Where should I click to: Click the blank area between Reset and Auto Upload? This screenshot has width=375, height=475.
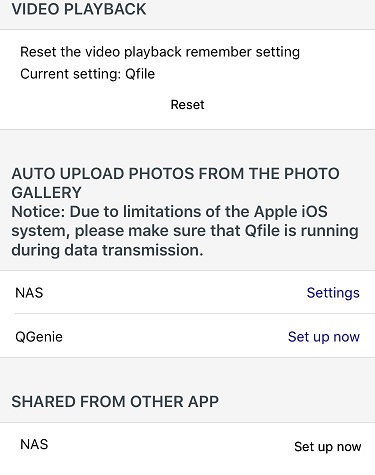(x=187, y=147)
